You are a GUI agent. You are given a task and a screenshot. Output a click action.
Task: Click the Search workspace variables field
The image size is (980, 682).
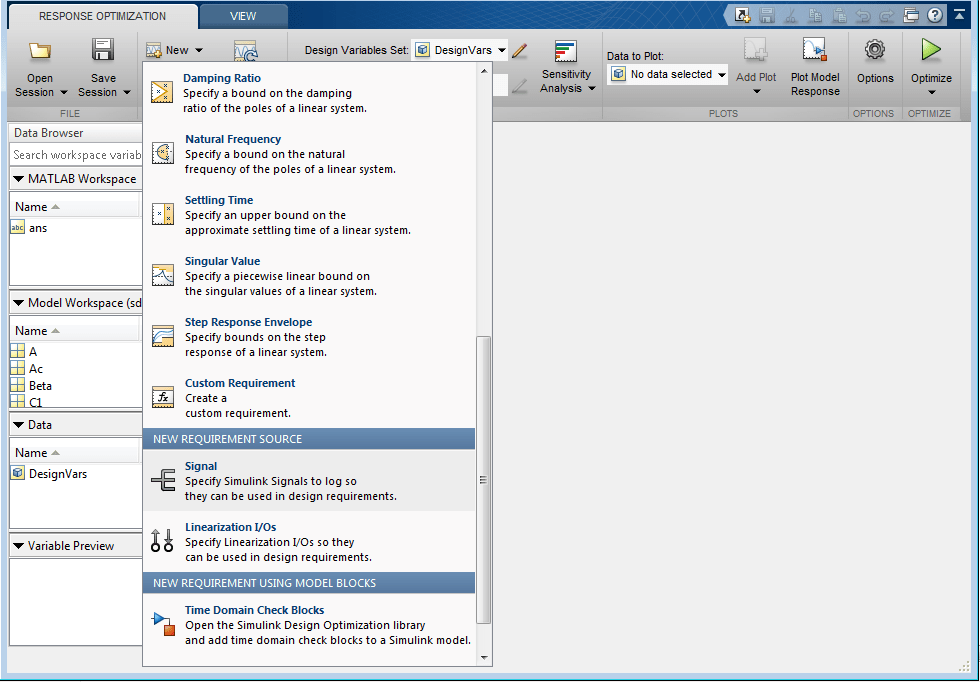tap(76, 155)
